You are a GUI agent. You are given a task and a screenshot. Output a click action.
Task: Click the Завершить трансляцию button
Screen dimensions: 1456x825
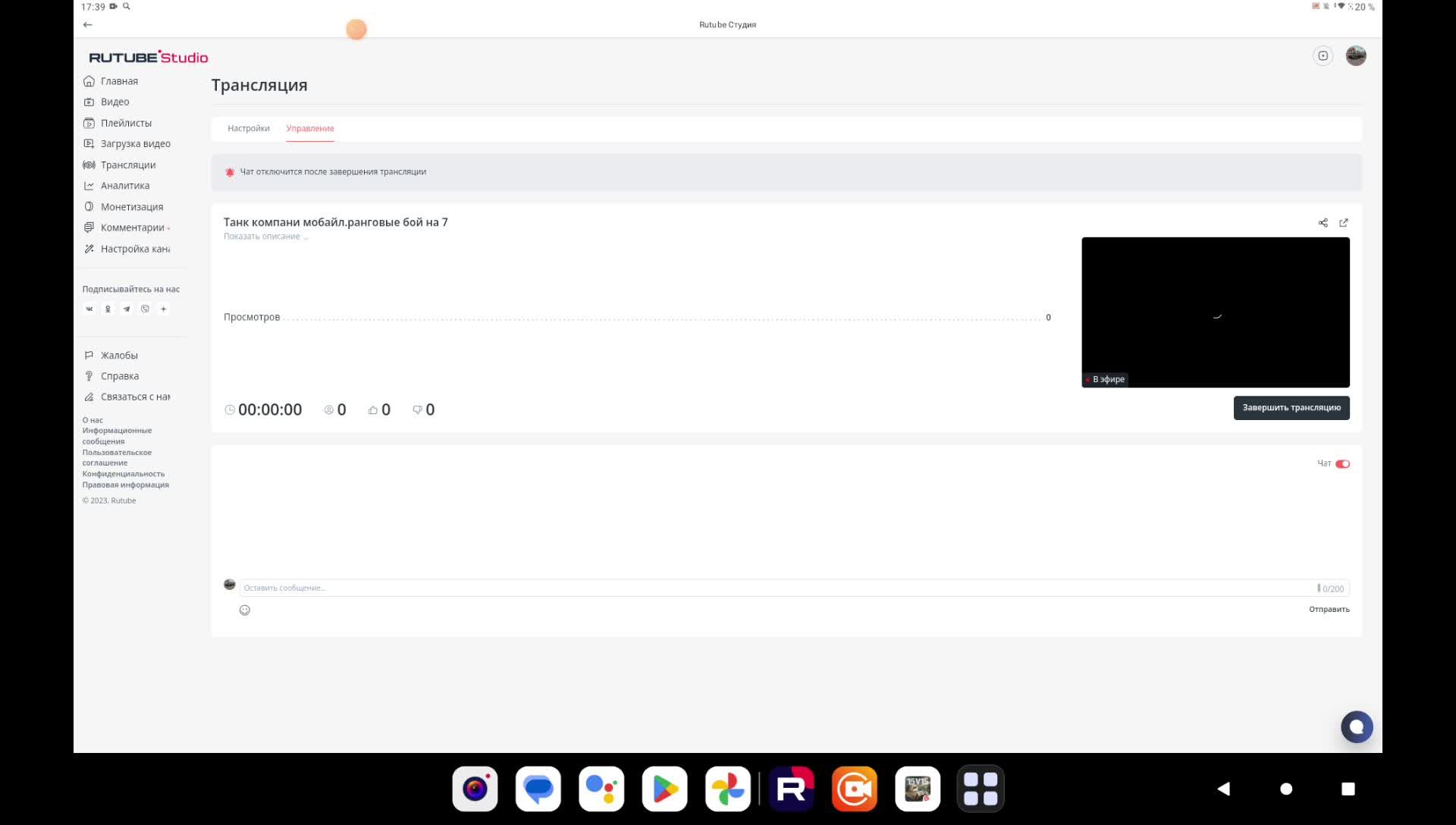pos(1291,408)
